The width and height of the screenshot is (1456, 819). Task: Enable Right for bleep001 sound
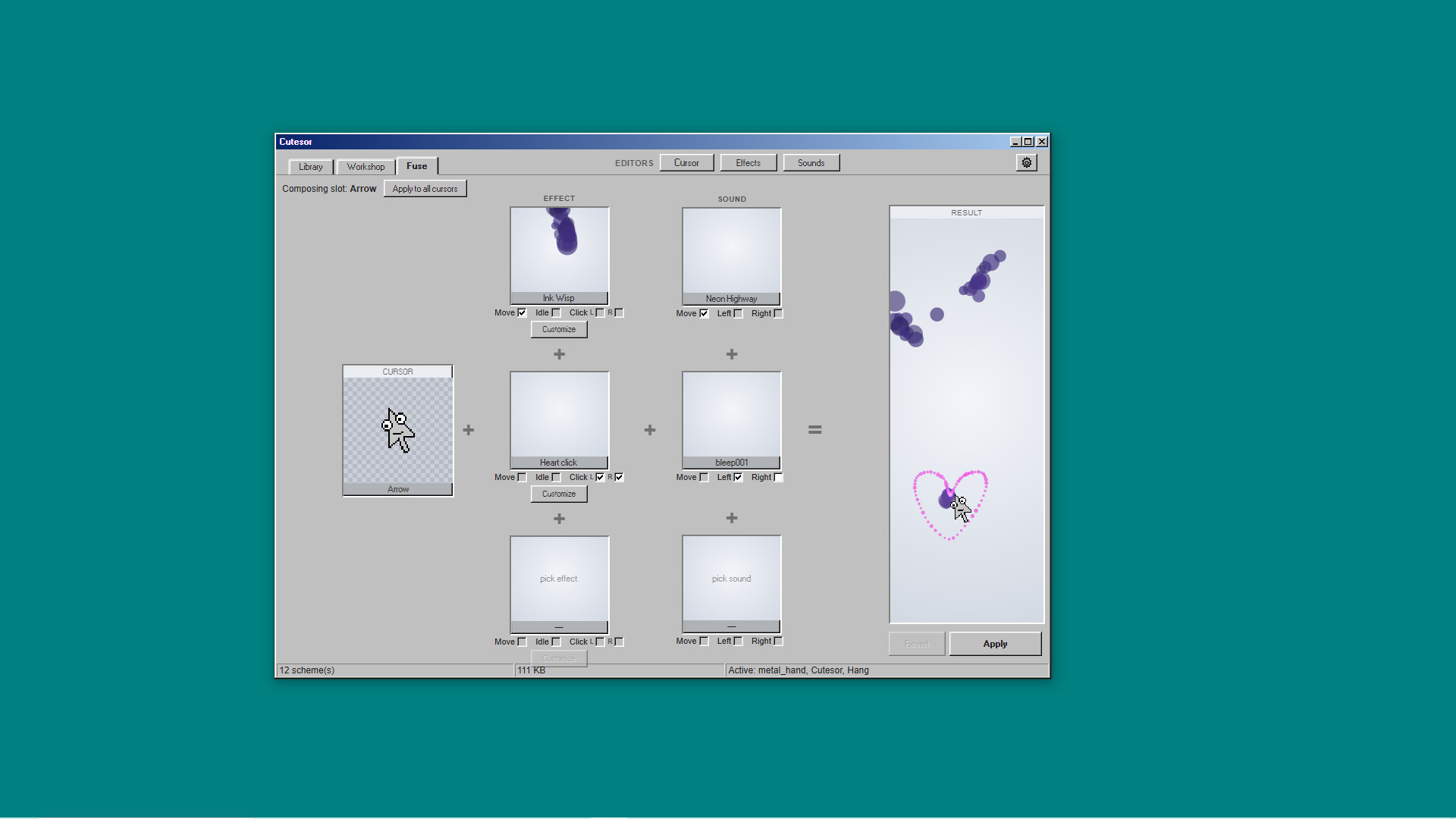(x=778, y=477)
